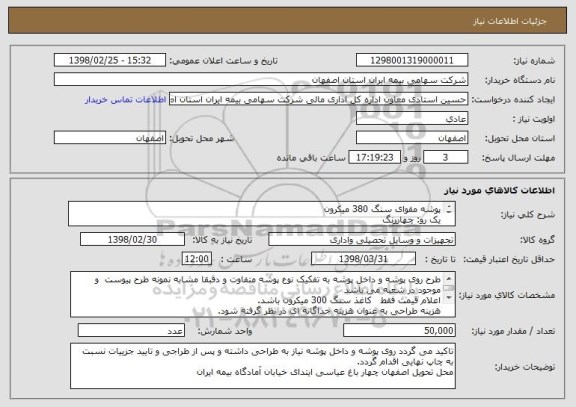Click the need date field 1398/02/30
This screenshot has height=407, width=576.
(x=132, y=240)
